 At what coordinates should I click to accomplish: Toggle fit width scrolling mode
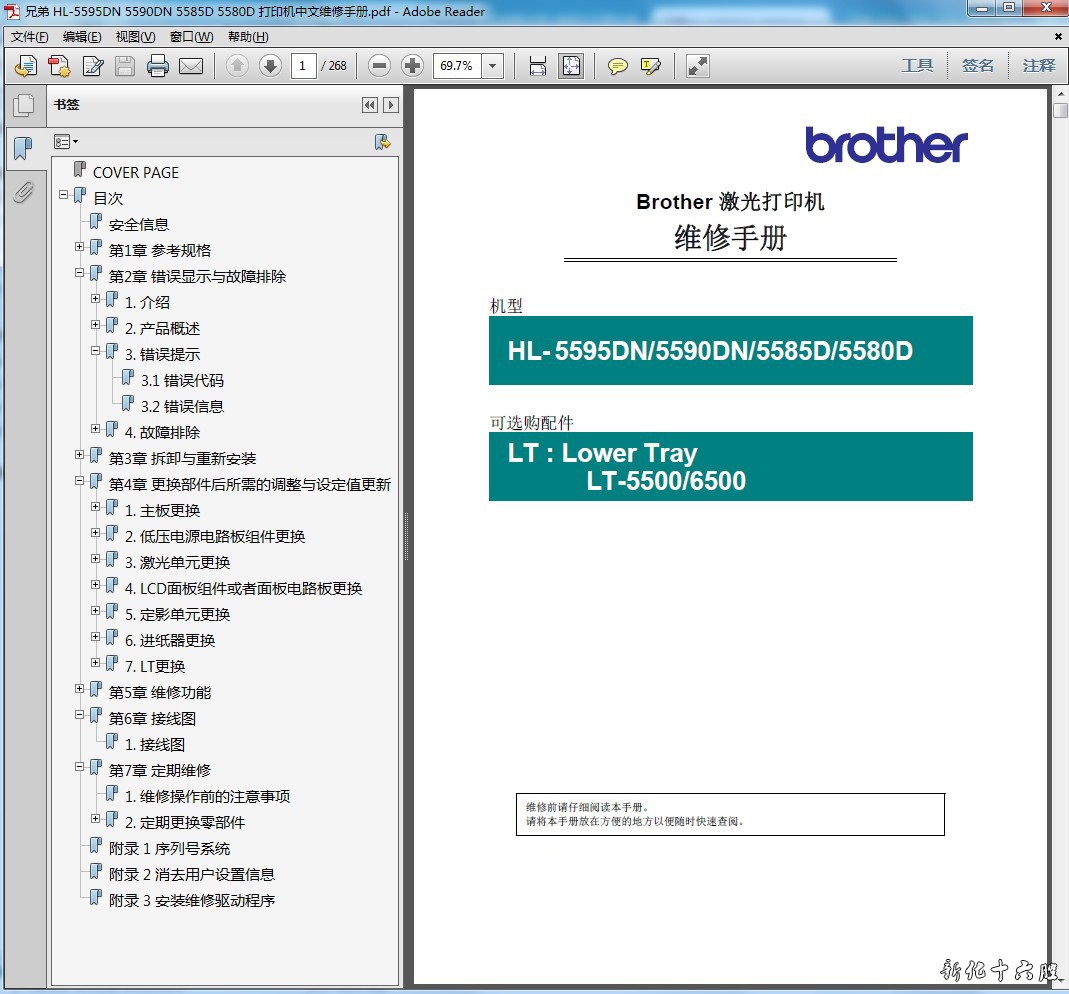click(x=538, y=66)
